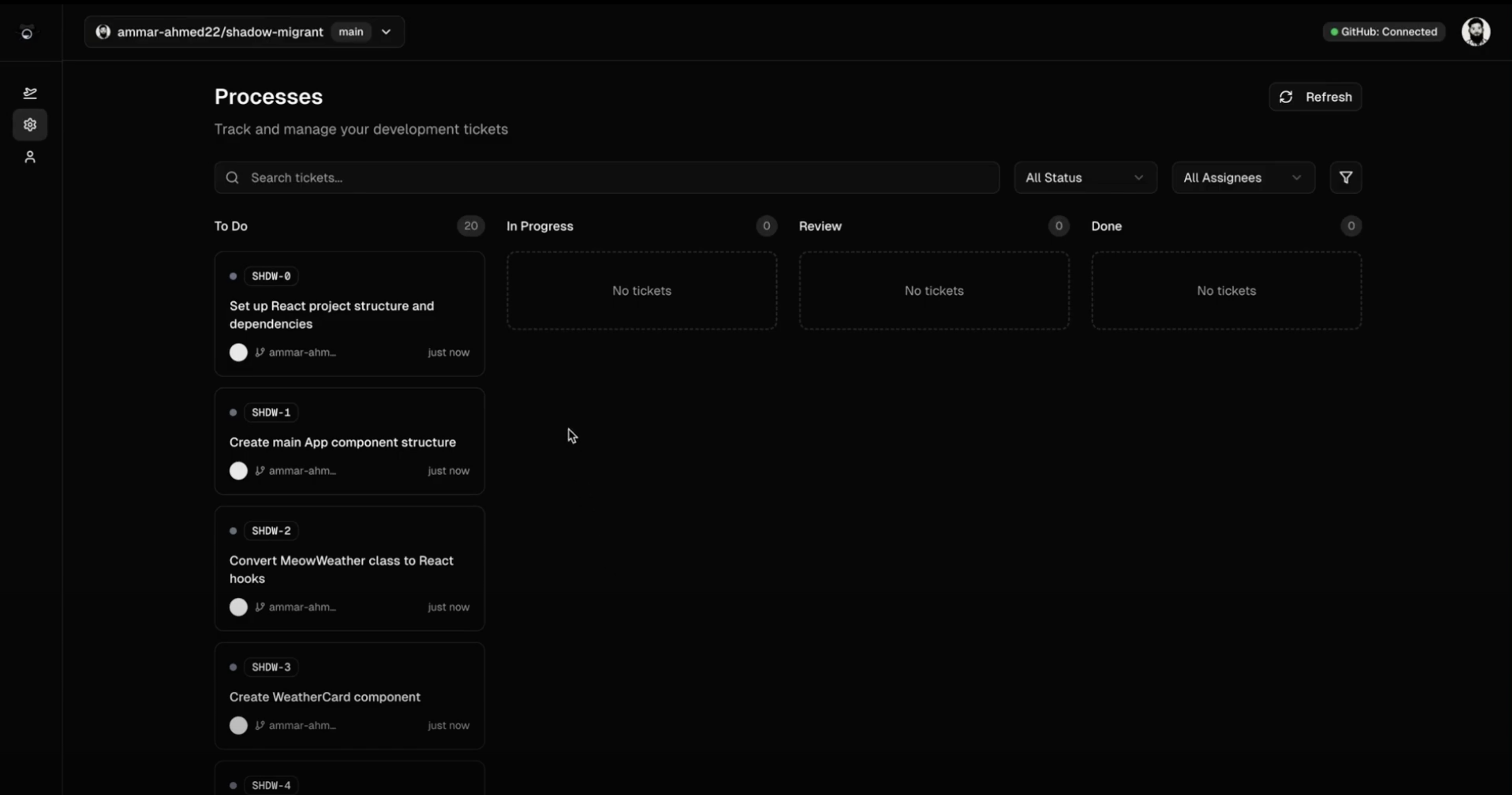The image size is (1512, 795).
Task: Click the Refresh button
Action: coord(1315,97)
